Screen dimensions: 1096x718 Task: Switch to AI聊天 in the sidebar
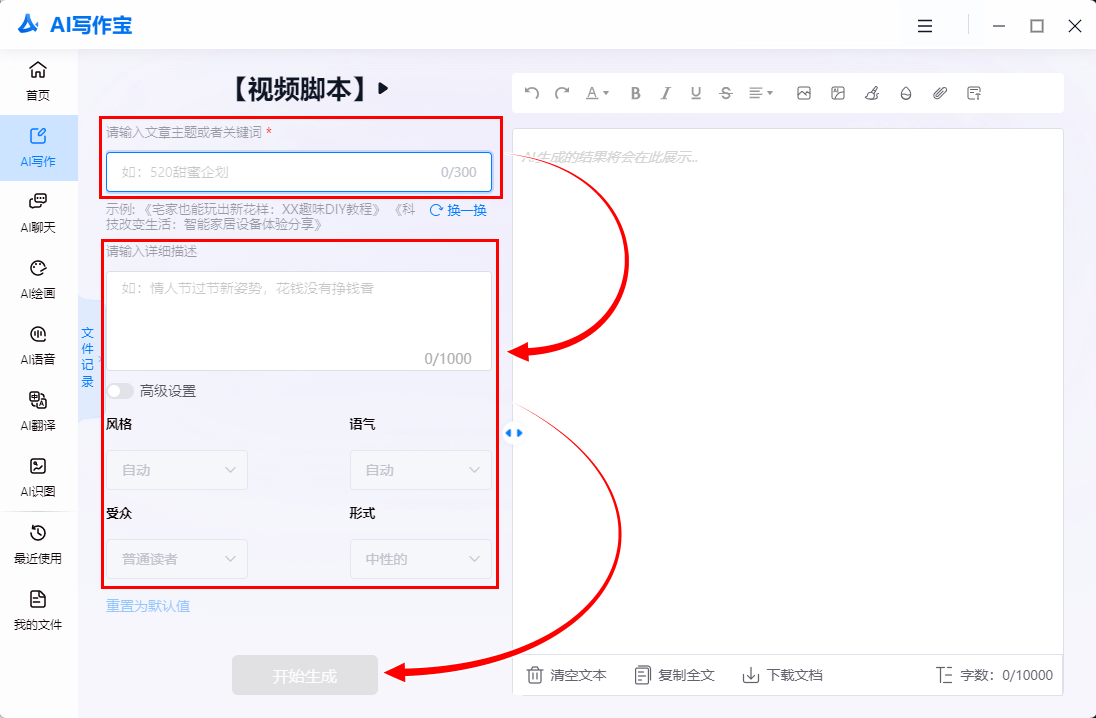[38, 212]
